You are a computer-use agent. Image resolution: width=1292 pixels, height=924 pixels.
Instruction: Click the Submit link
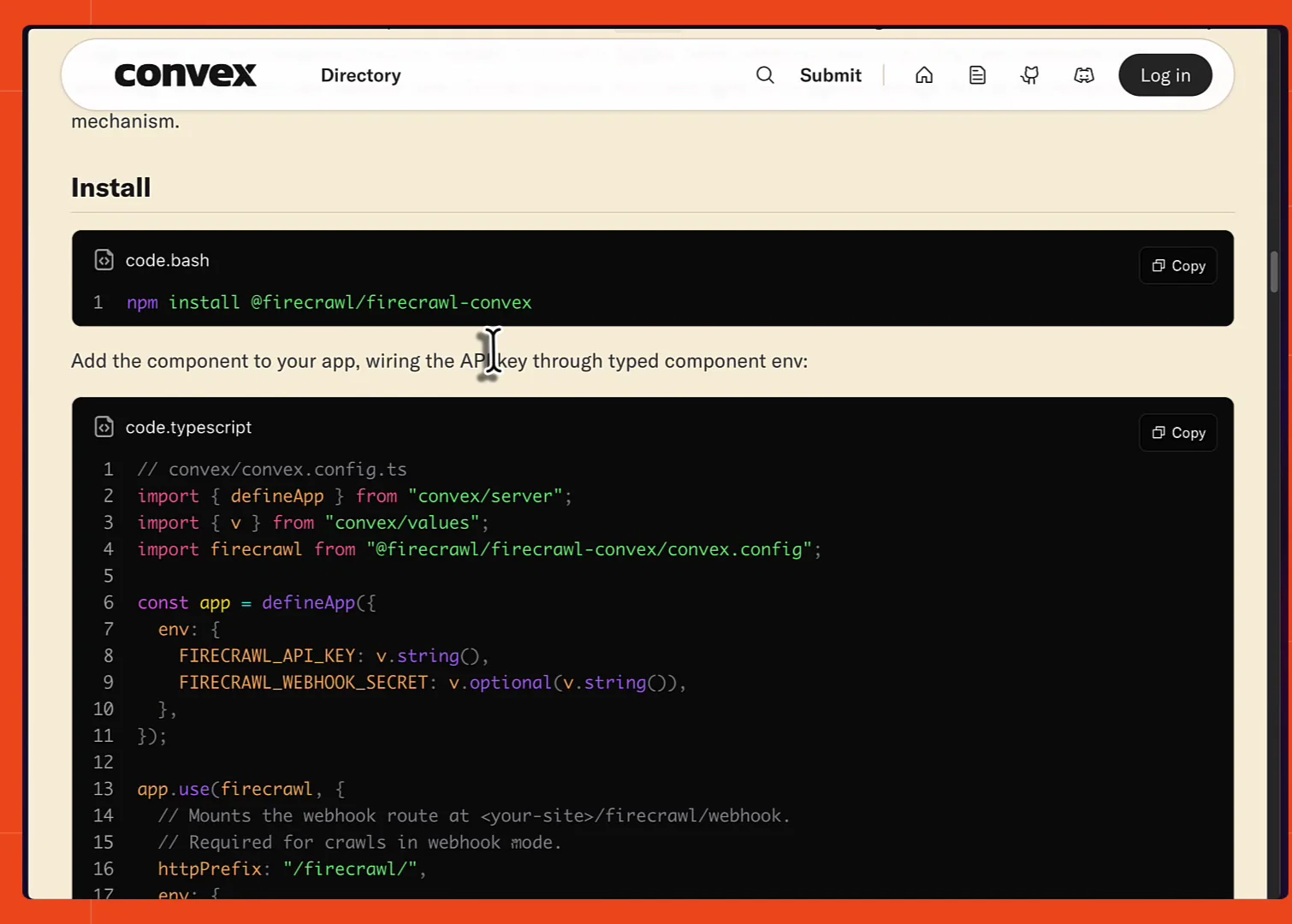click(830, 75)
